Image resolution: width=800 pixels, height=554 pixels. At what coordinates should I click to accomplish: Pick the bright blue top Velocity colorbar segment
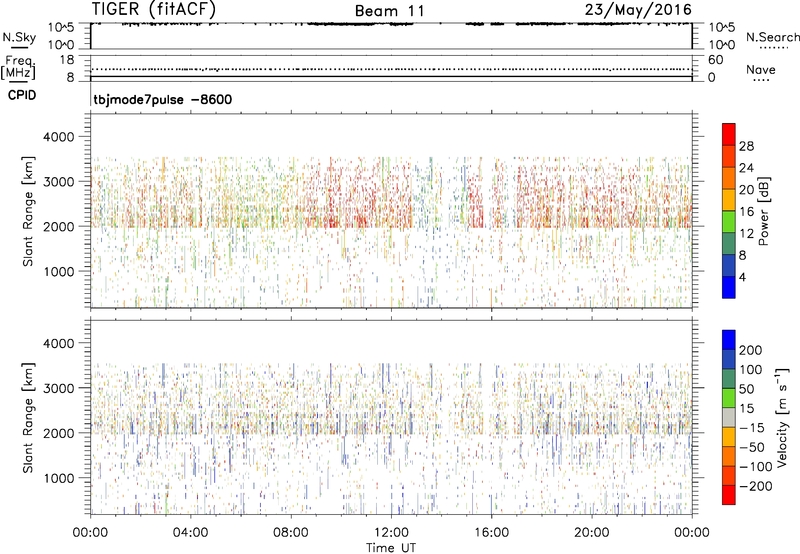pos(729,340)
